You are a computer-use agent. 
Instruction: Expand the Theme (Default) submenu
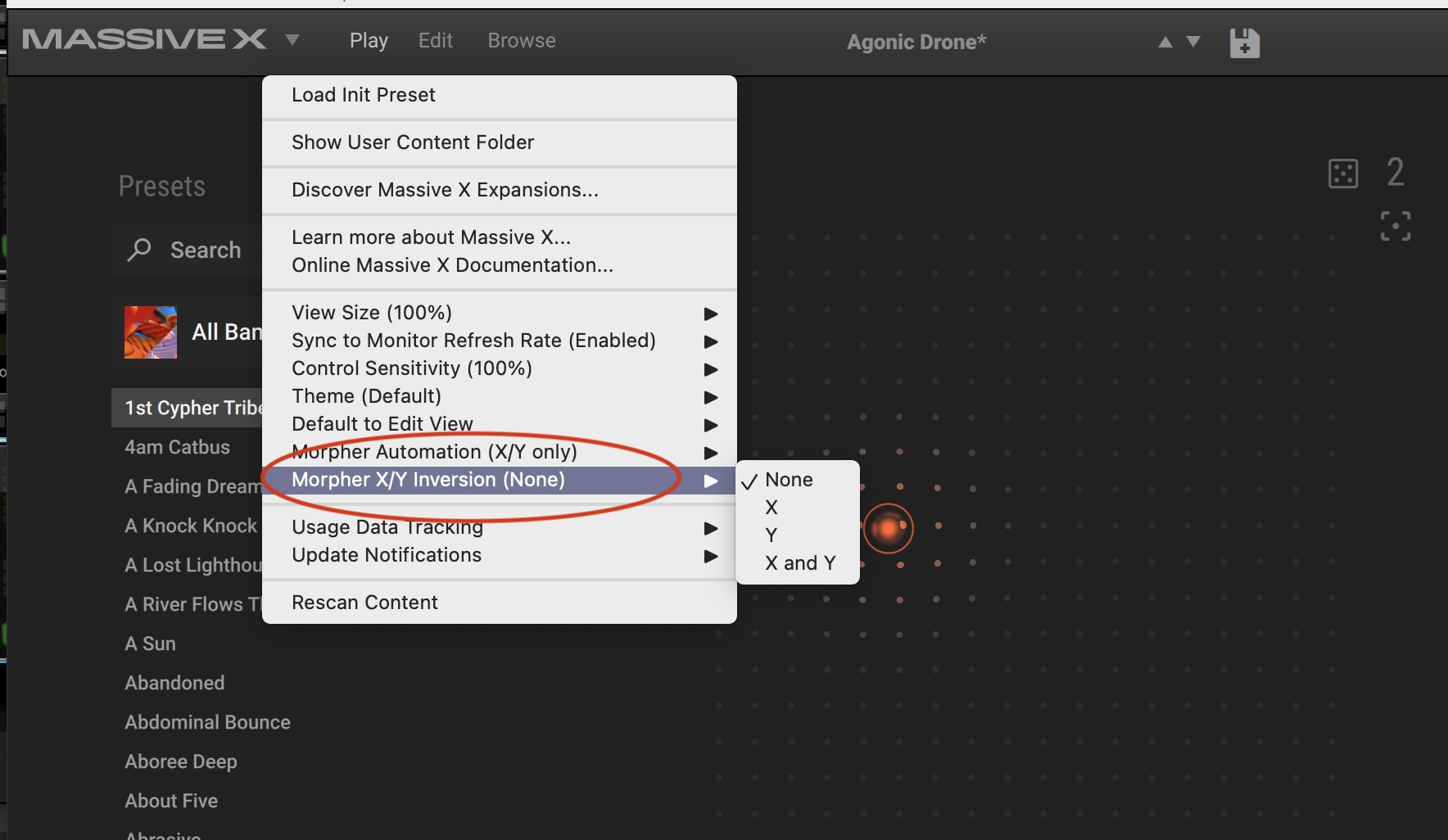(x=500, y=396)
